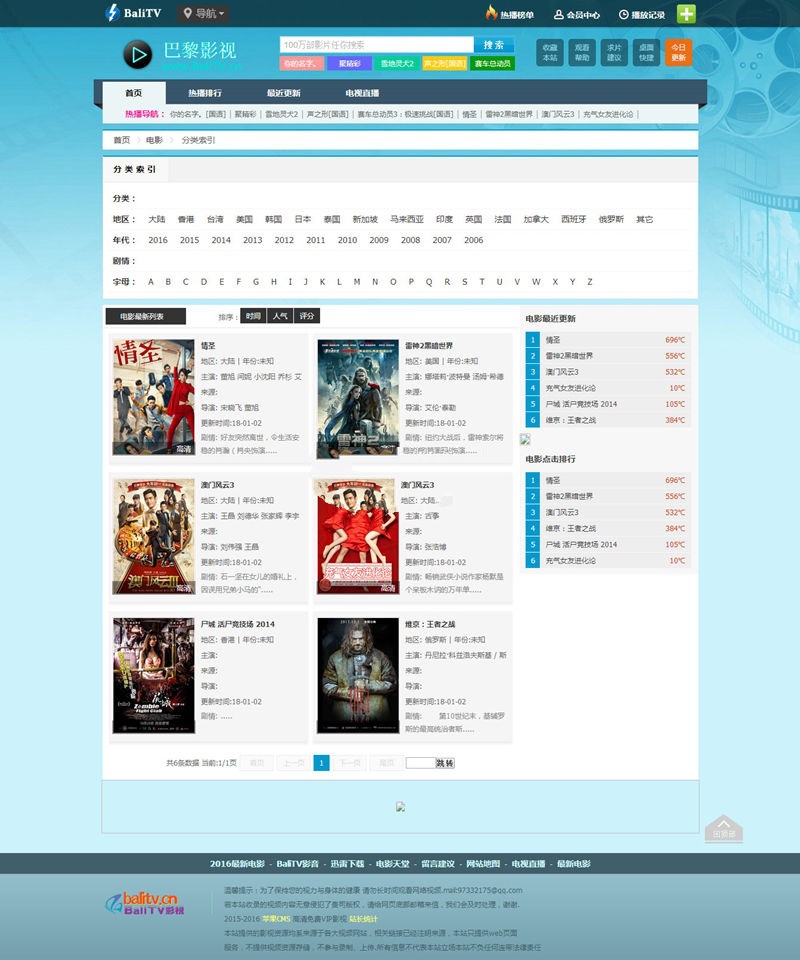
Task: Click the 巴黎影视 play button logo
Action: tap(137, 54)
